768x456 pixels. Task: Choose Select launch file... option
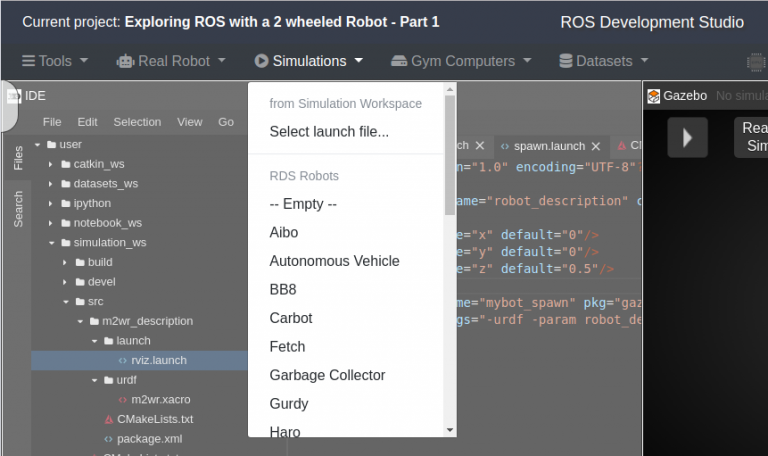click(329, 132)
